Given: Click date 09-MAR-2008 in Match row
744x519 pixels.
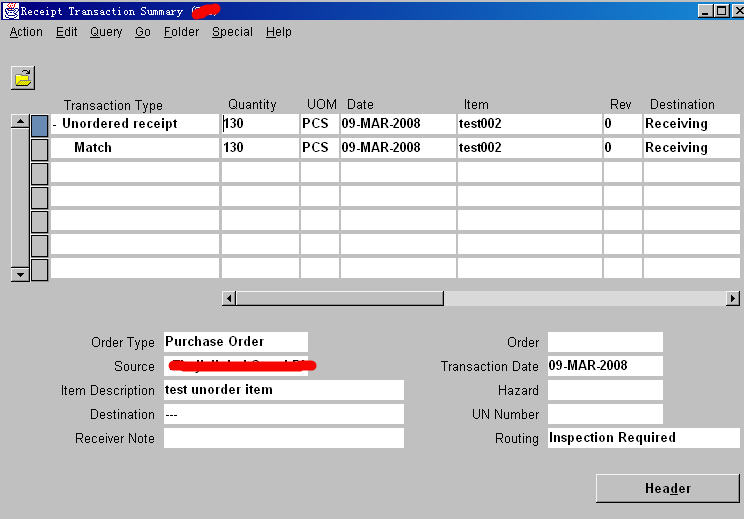Looking at the screenshot, I should (398, 148).
